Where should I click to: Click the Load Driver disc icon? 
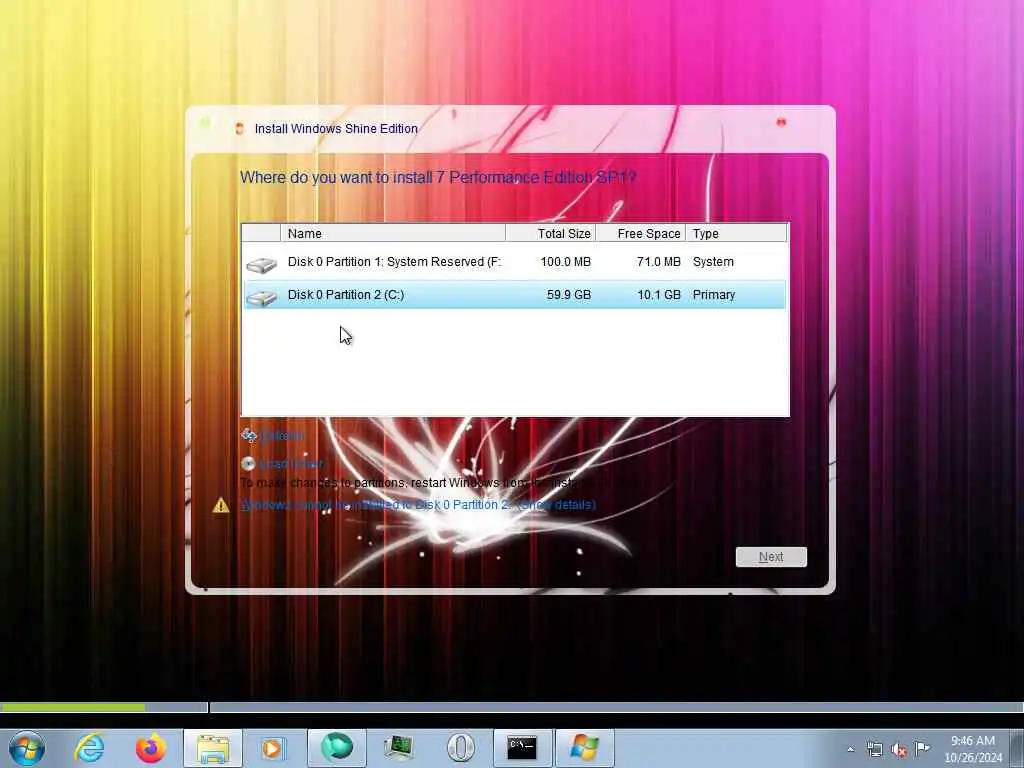click(x=248, y=464)
